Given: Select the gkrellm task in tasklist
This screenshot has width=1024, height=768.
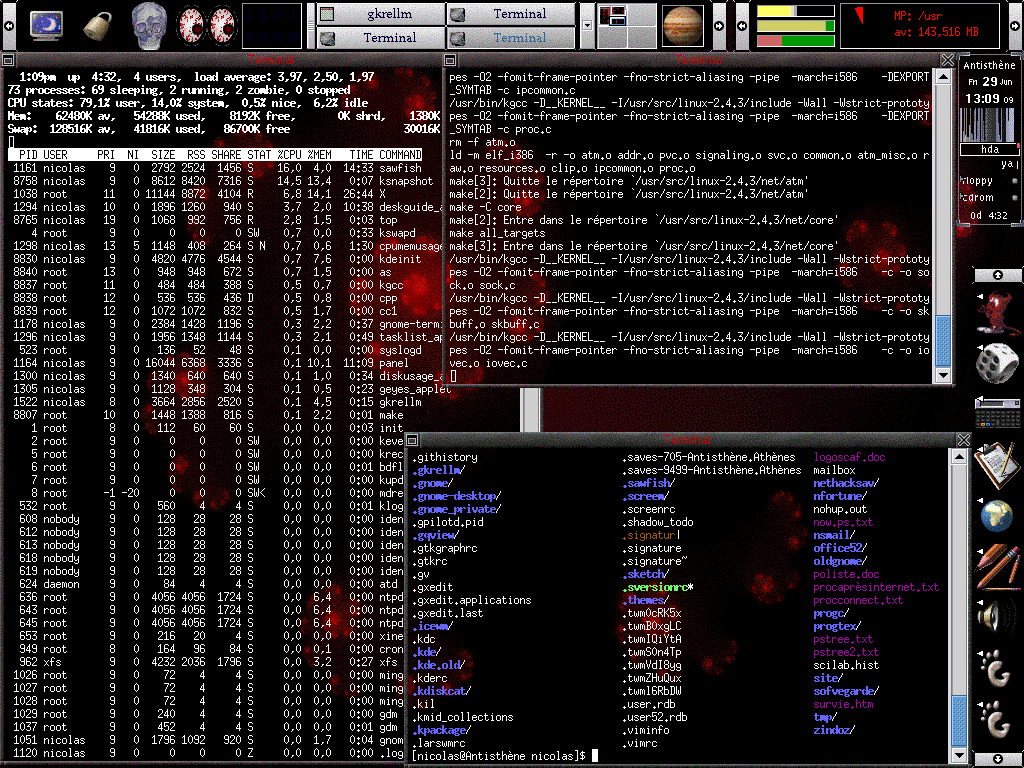Looking at the screenshot, I should click(x=380, y=14).
